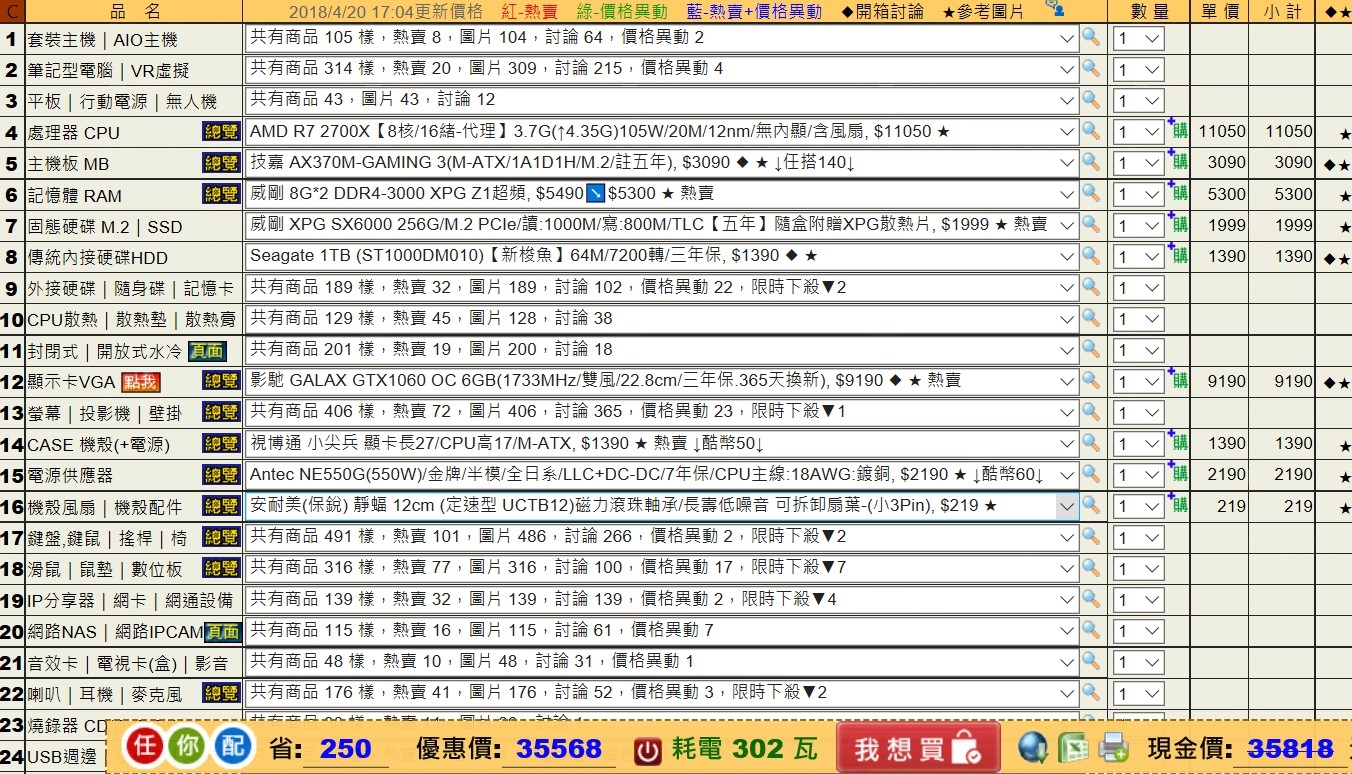Click the 總覽 button in the 螢幕 row
1352x774 pixels.
click(221, 412)
